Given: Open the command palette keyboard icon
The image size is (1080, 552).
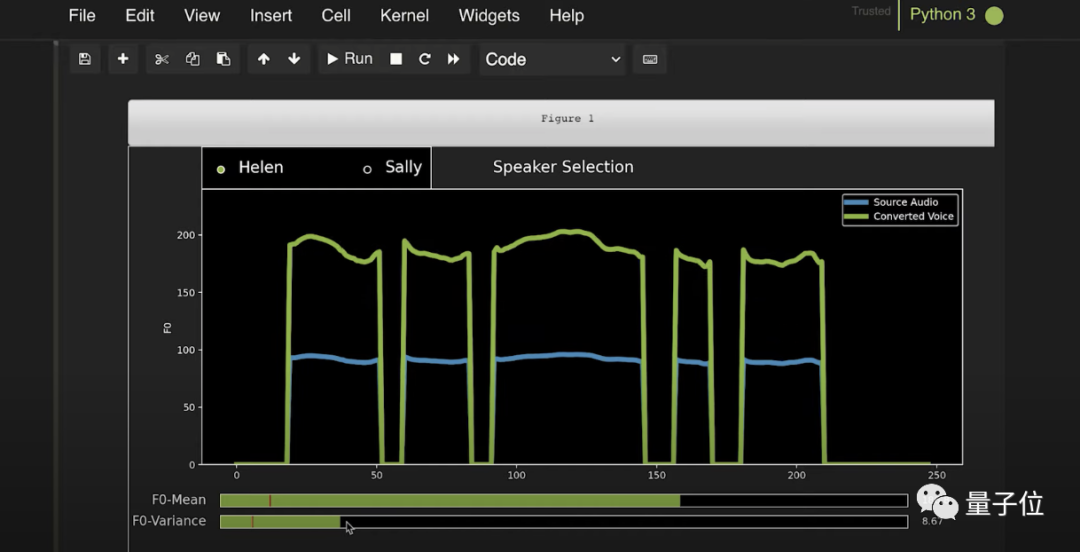Looking at the screenshot, I should pyautogui.click(x=650, y=59).
